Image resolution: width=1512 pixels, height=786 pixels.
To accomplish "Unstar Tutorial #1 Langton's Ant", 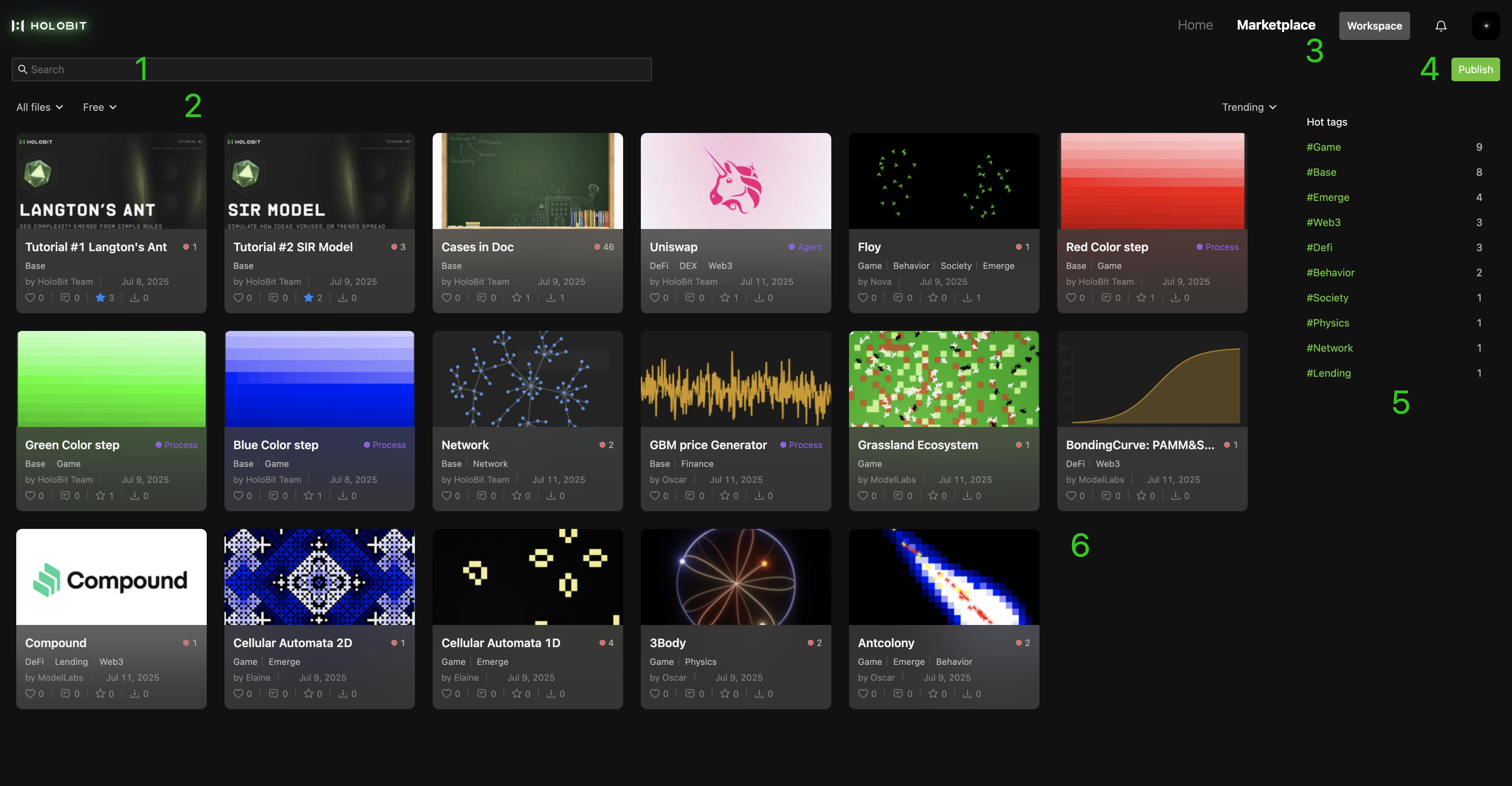I will coord(100,298).
